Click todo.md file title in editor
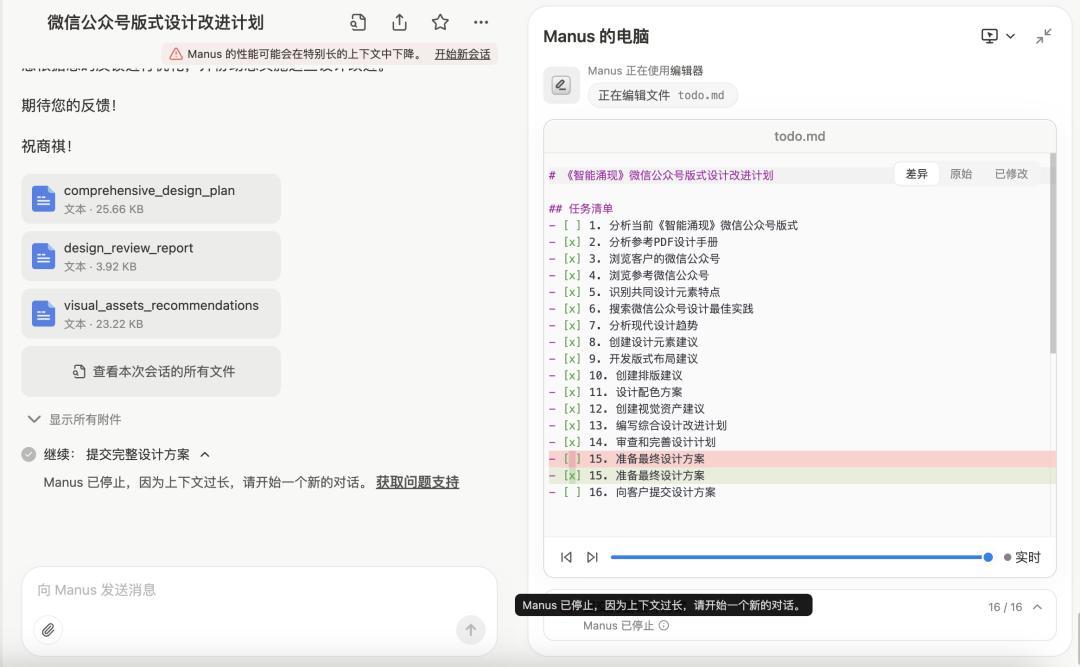Screen dimensions: 1080x667 (x=800, y=136)
